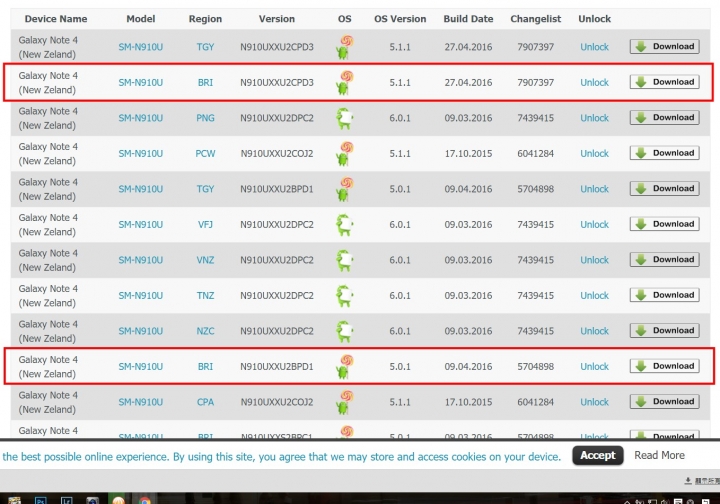
Task: Click the Device Name column header
Action: (x=56, y=19)
